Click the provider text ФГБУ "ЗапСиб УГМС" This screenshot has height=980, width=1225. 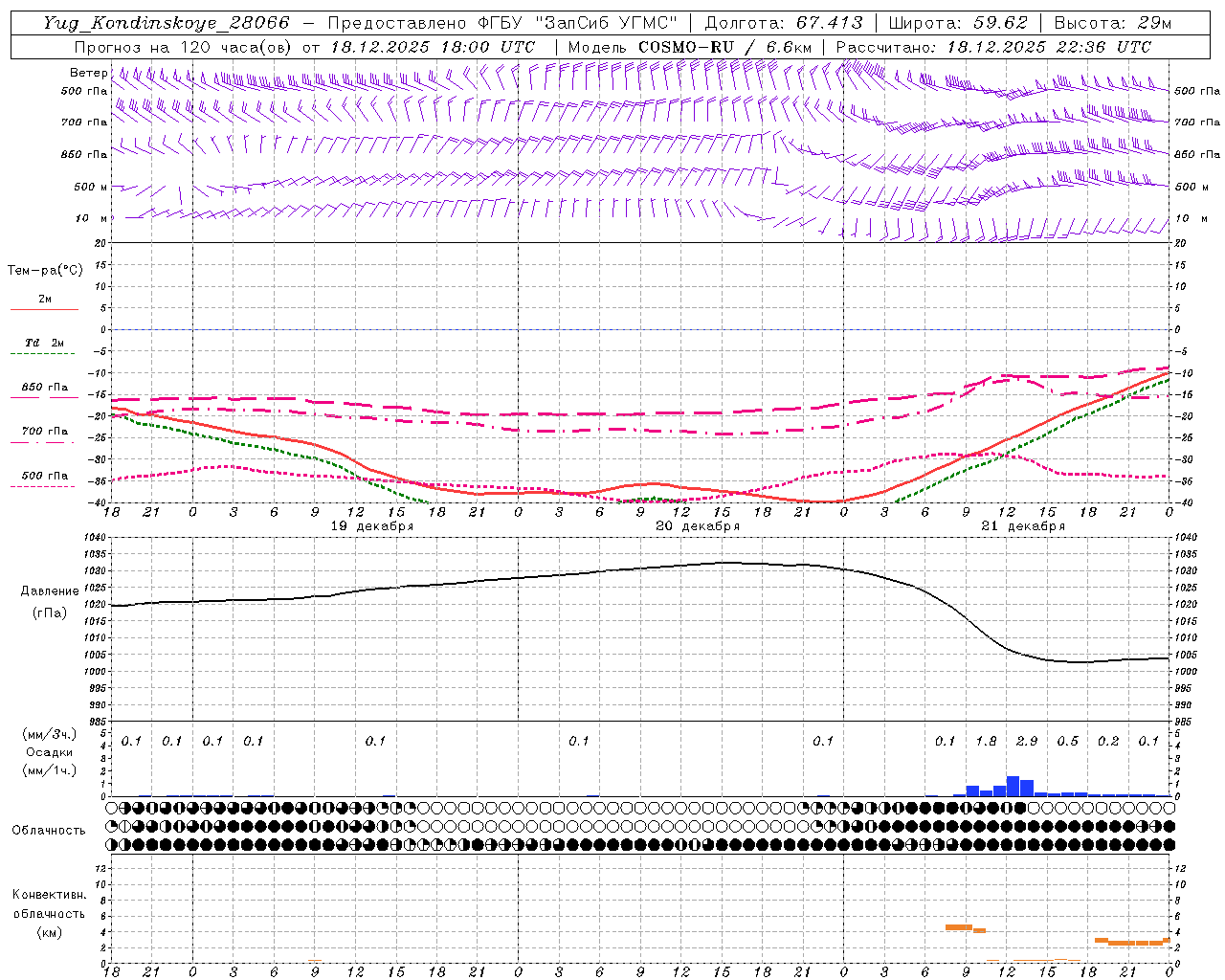(577, 23)
